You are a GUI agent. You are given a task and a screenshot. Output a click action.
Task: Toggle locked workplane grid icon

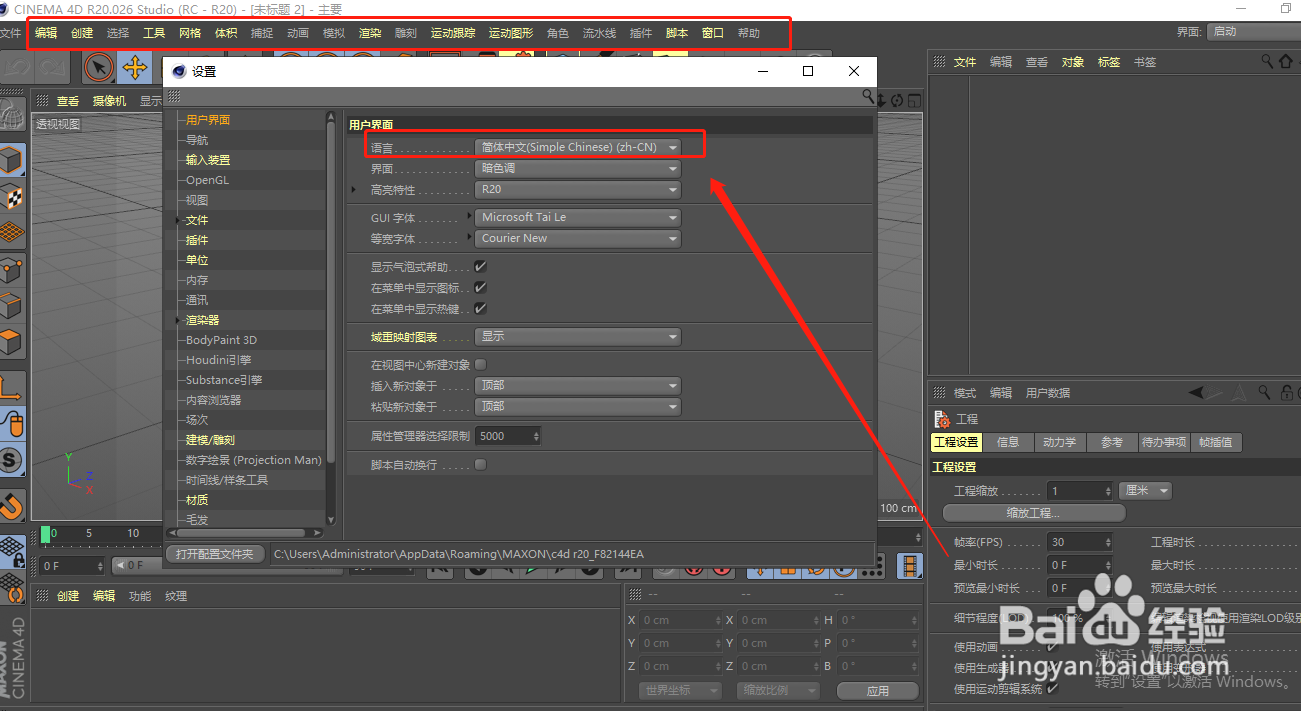(11, 550)
